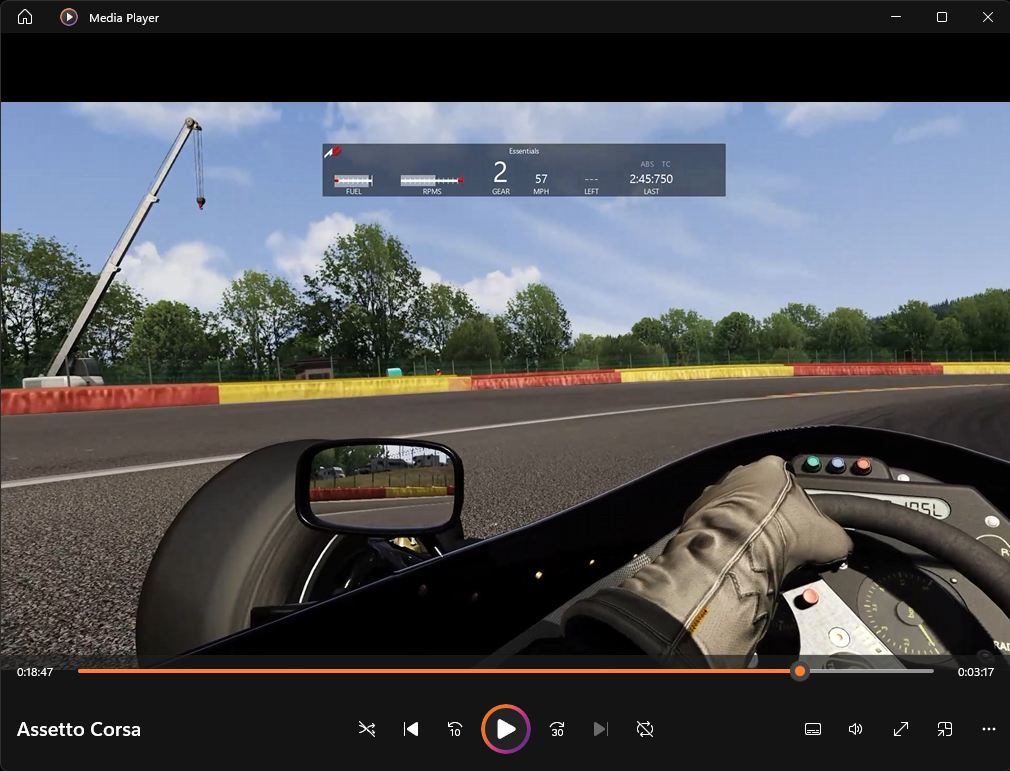Screen dimensions: 1010x771
Task: Skip to previous track
Action: (410, 729)
